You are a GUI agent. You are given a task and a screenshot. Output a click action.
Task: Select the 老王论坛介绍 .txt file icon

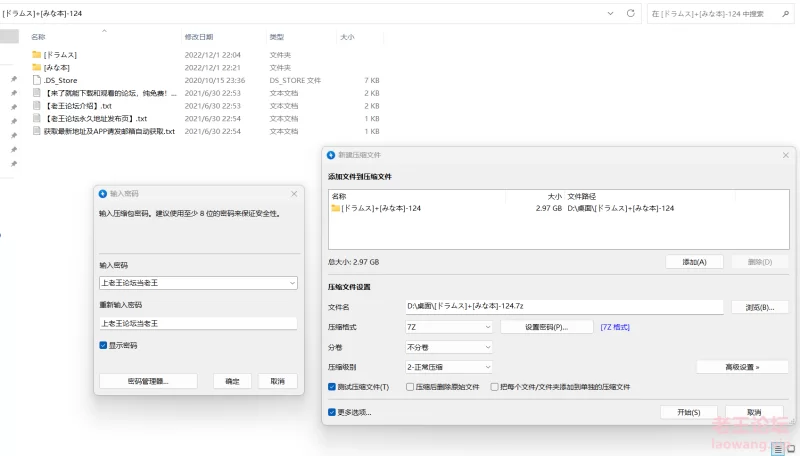[37, 105]
